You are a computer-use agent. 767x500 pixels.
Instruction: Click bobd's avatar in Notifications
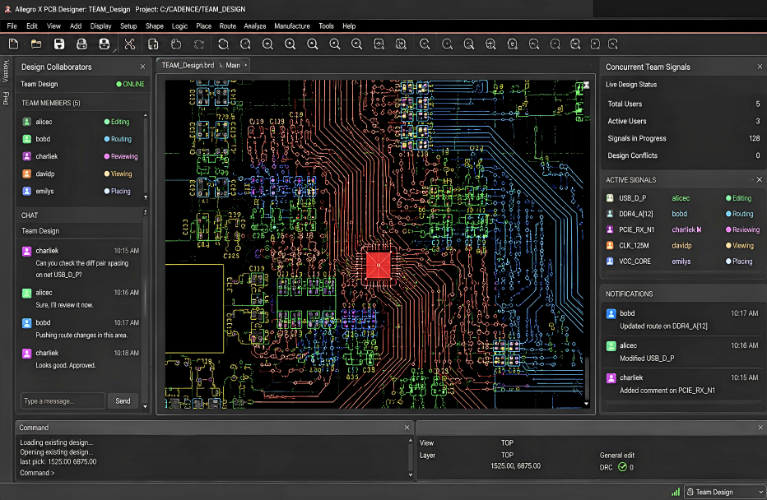pos(611,314)
